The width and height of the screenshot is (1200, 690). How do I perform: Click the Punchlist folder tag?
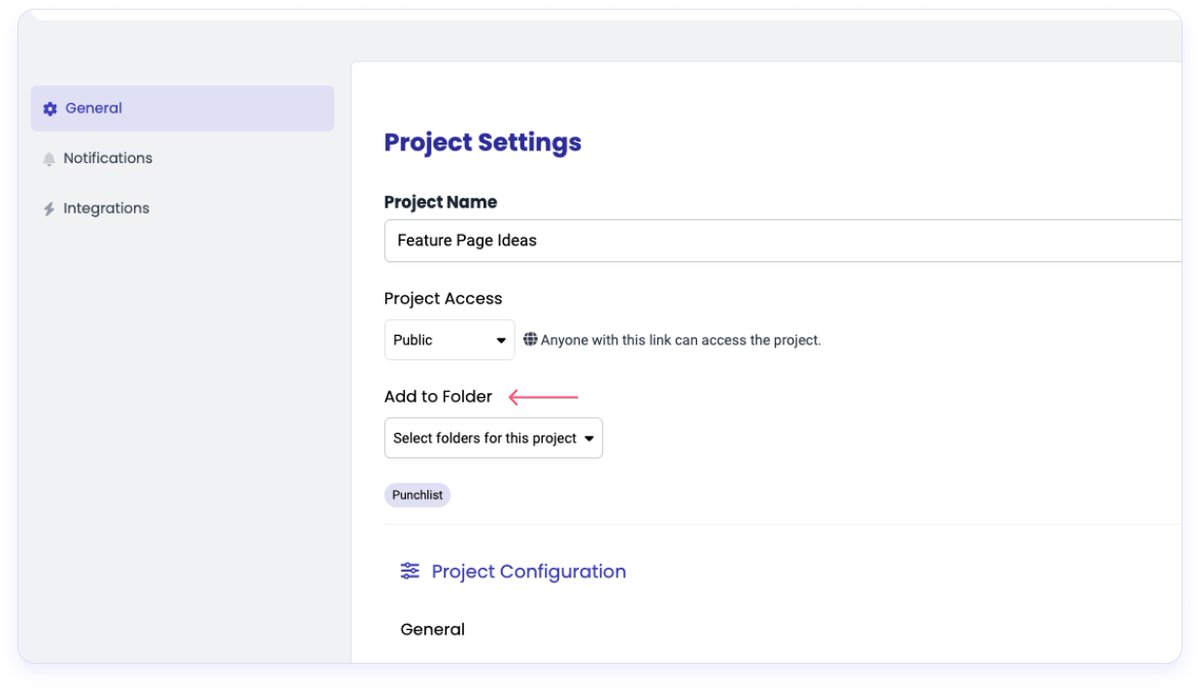click(417, 495)
